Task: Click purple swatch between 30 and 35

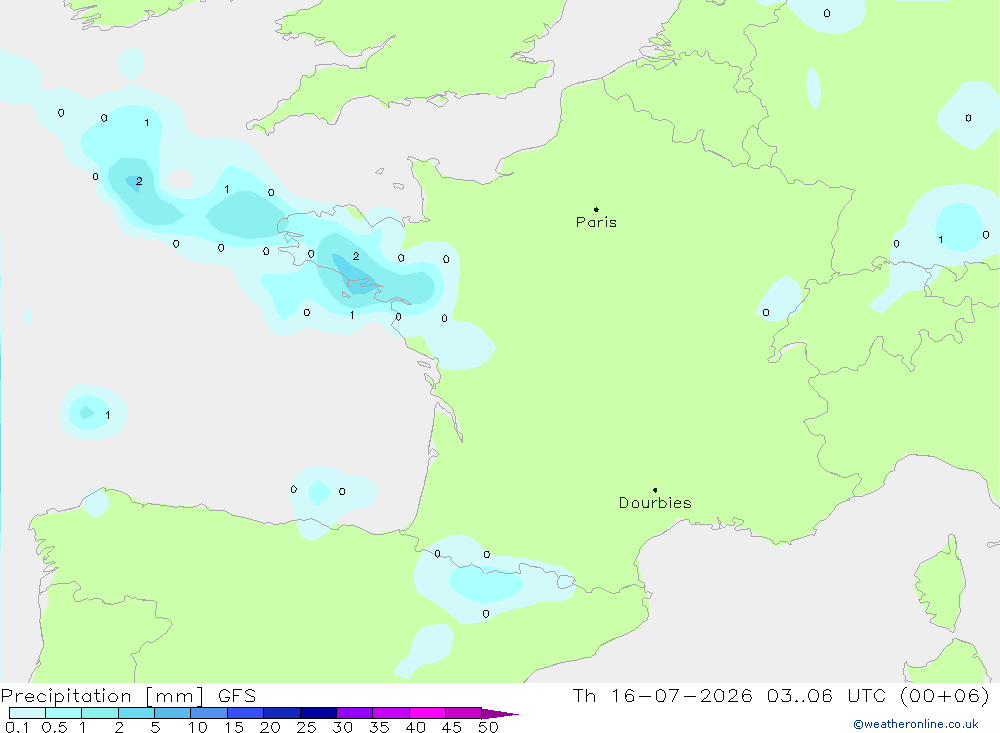Action: [355, 713]
